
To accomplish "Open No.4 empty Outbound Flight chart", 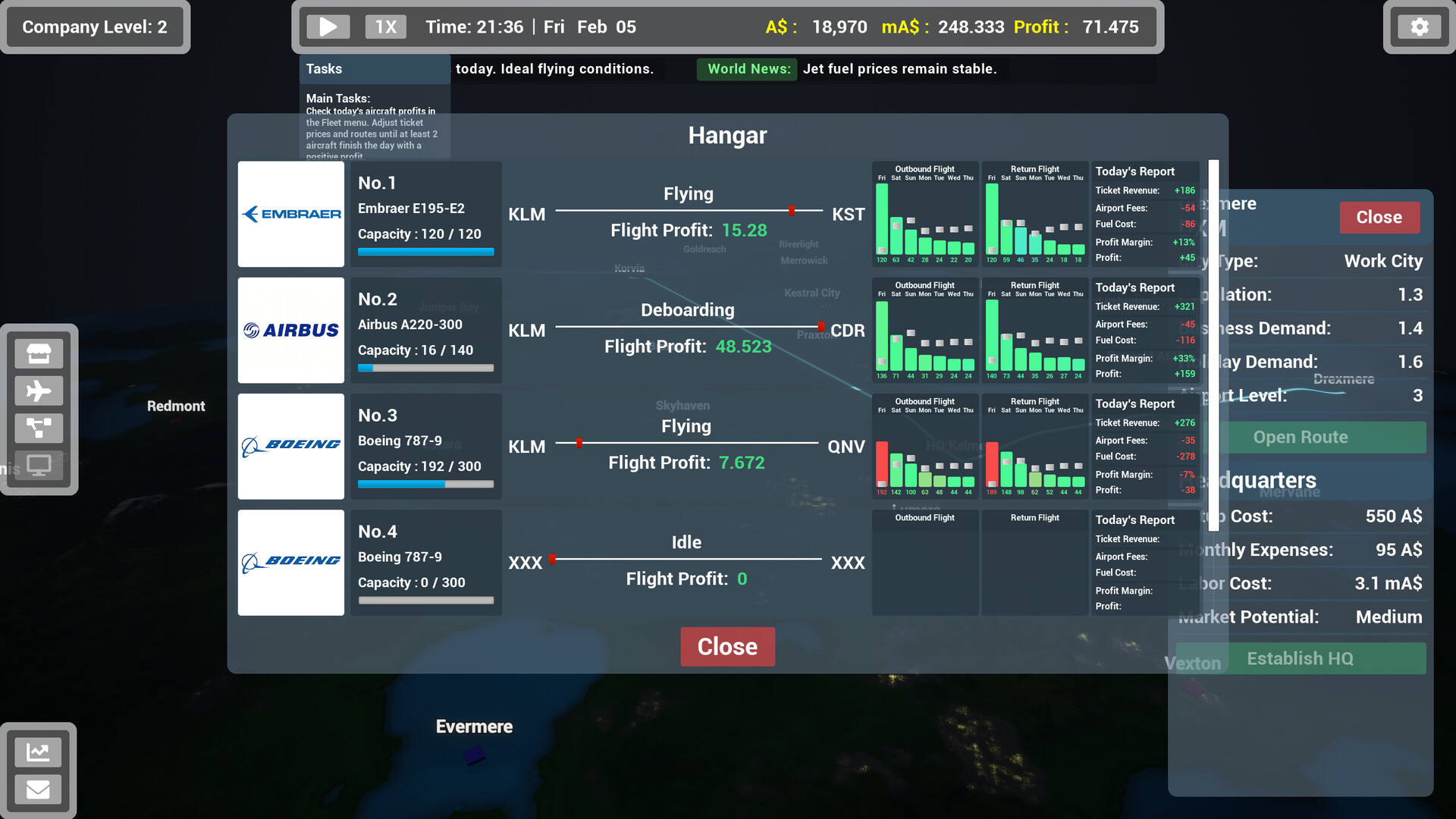I will (924, 562).
